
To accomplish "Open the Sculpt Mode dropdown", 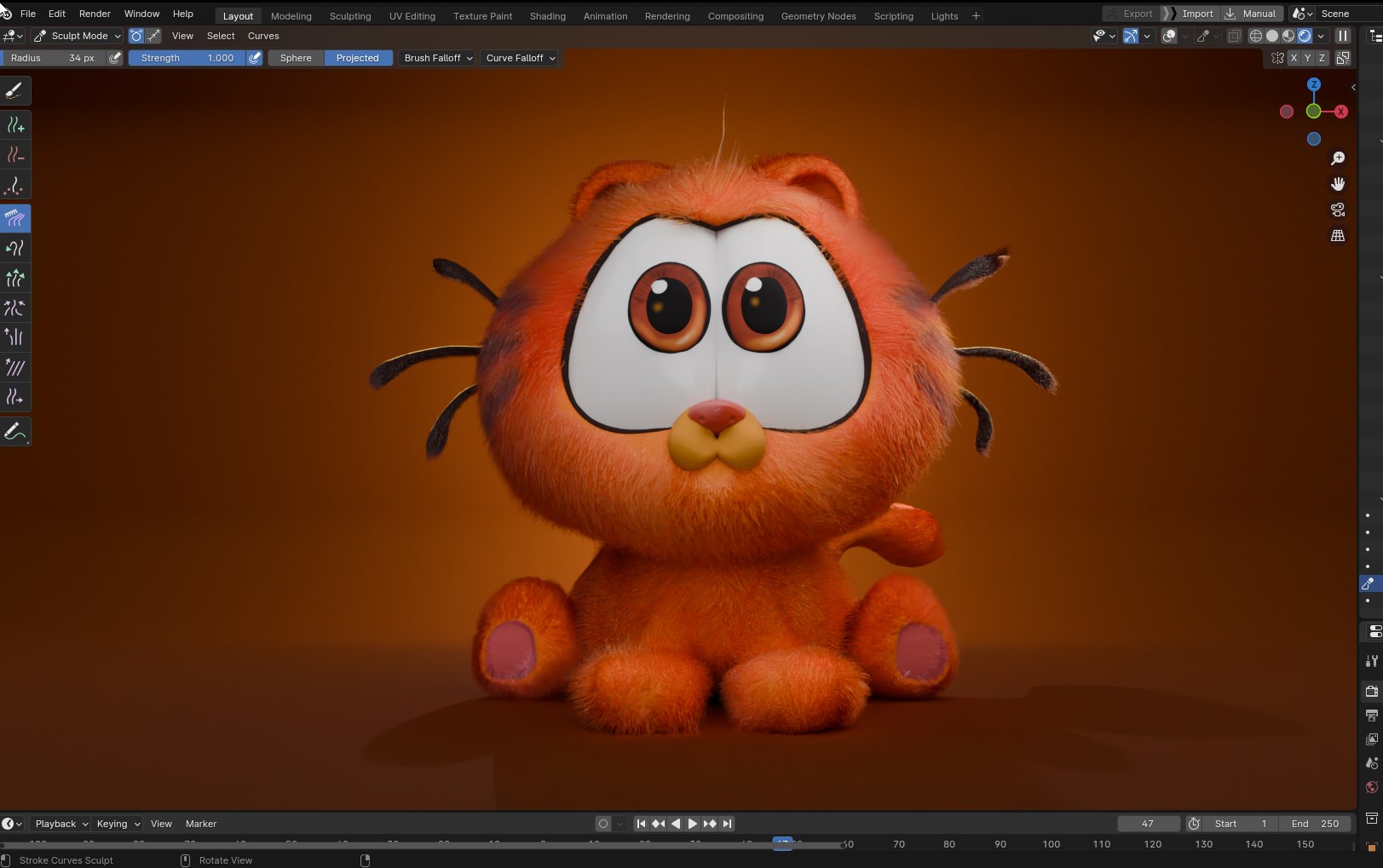I will click(78, 36).
